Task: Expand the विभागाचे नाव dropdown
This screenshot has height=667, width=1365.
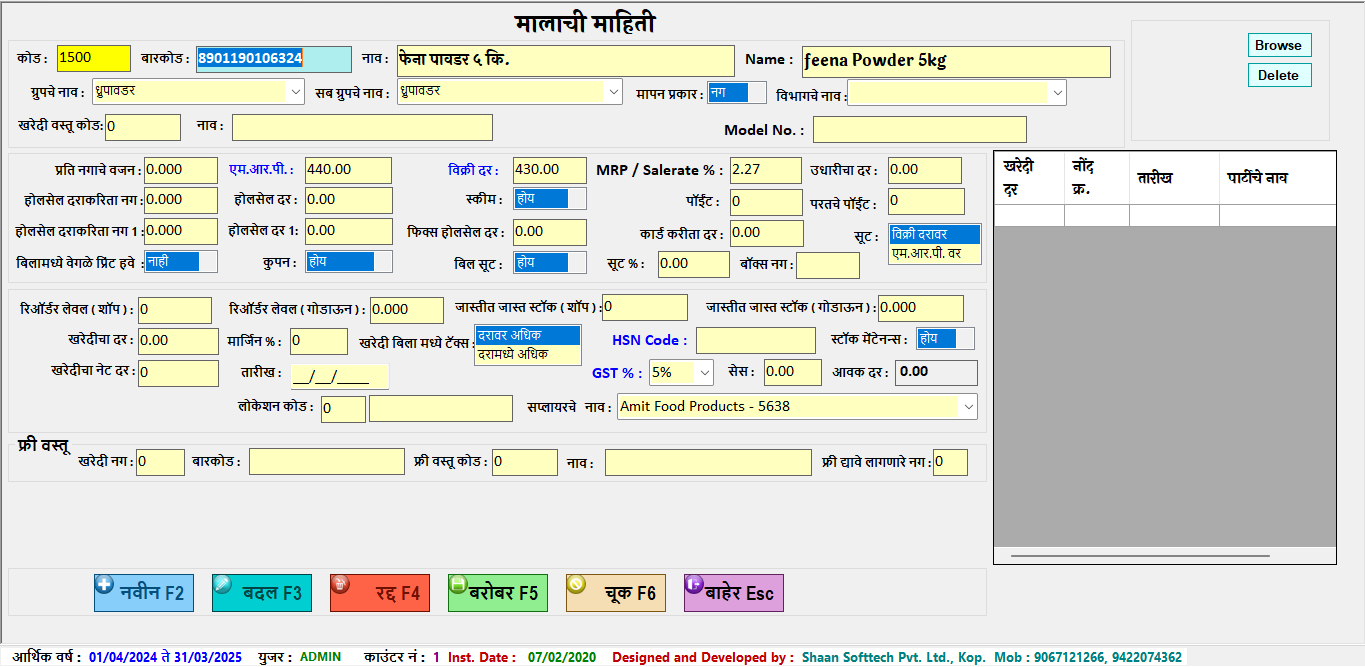Action: (1057, 93)
